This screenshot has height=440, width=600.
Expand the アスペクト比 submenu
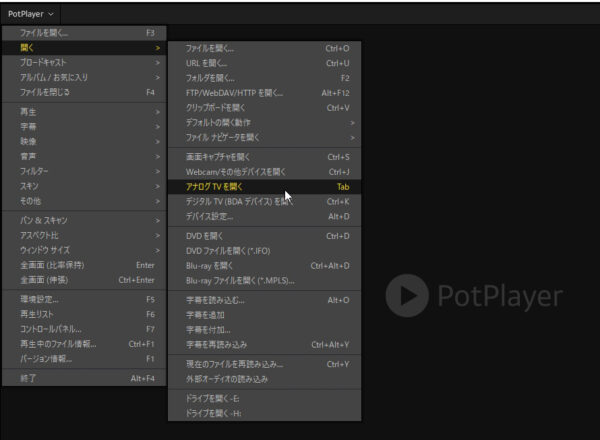click(84, 235)
